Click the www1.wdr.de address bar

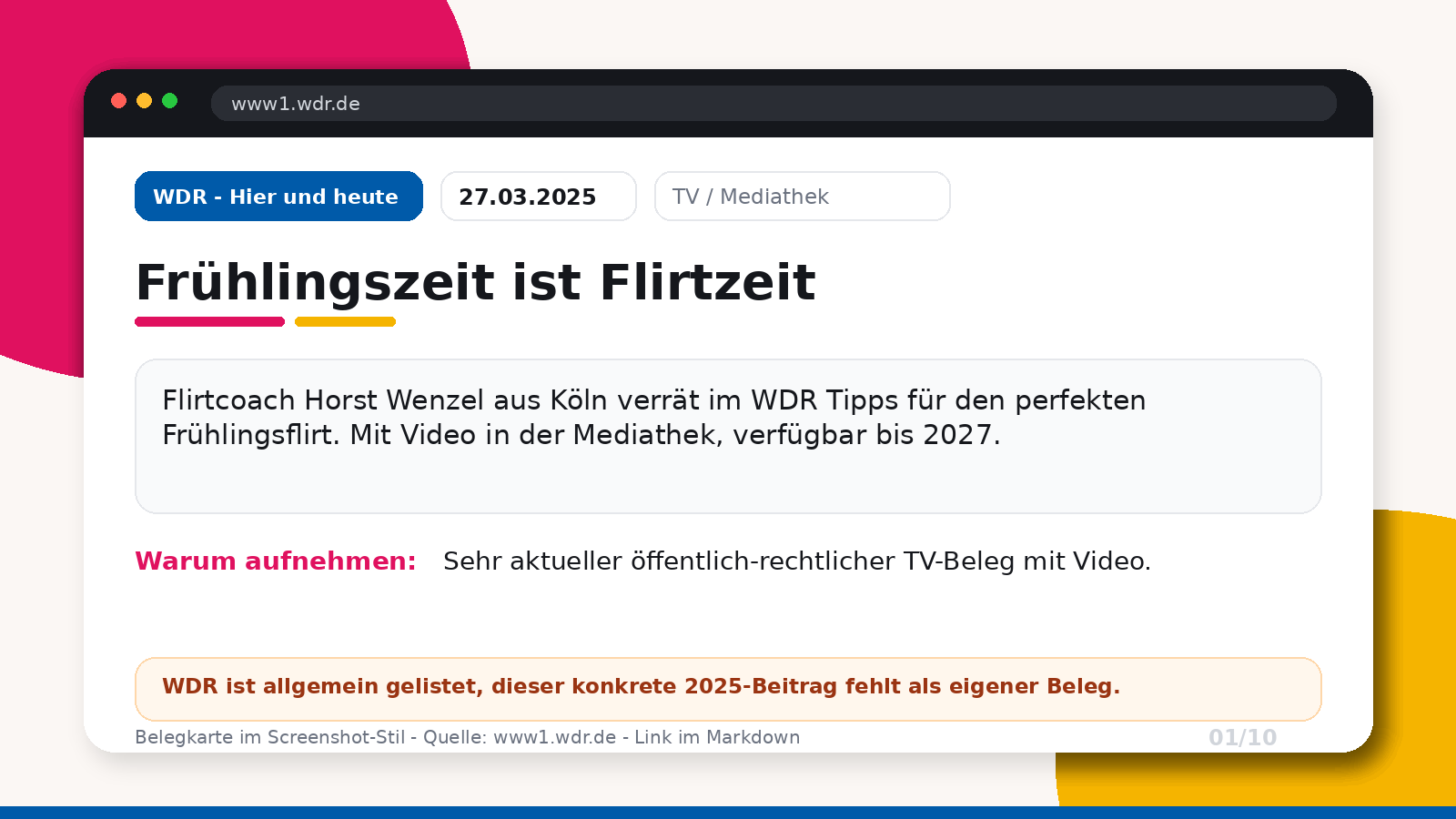(x=773, y=104)
